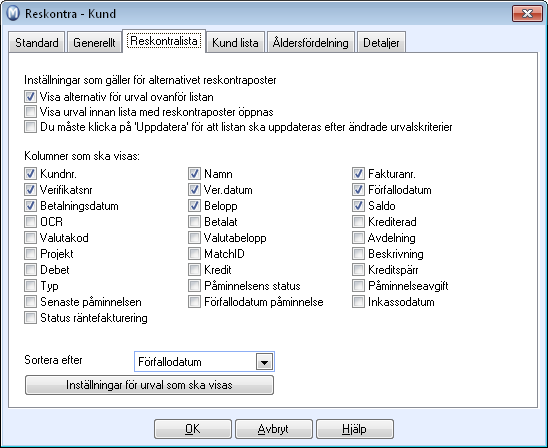This screenshot has height=448, width=548.
Task: Confirm settings with the OK button
Action: tap(193, 429)
